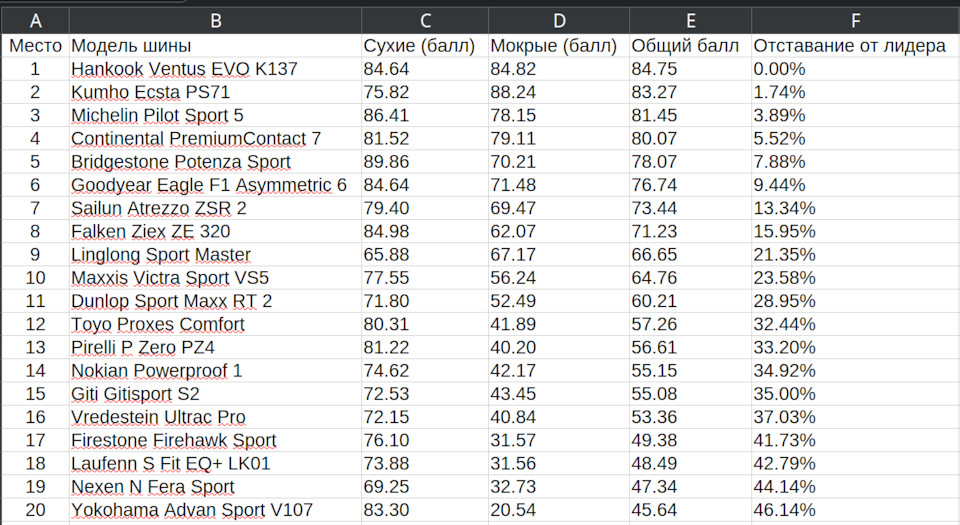Click dry score 89.86 for Bridgestone

click(425, 162)
